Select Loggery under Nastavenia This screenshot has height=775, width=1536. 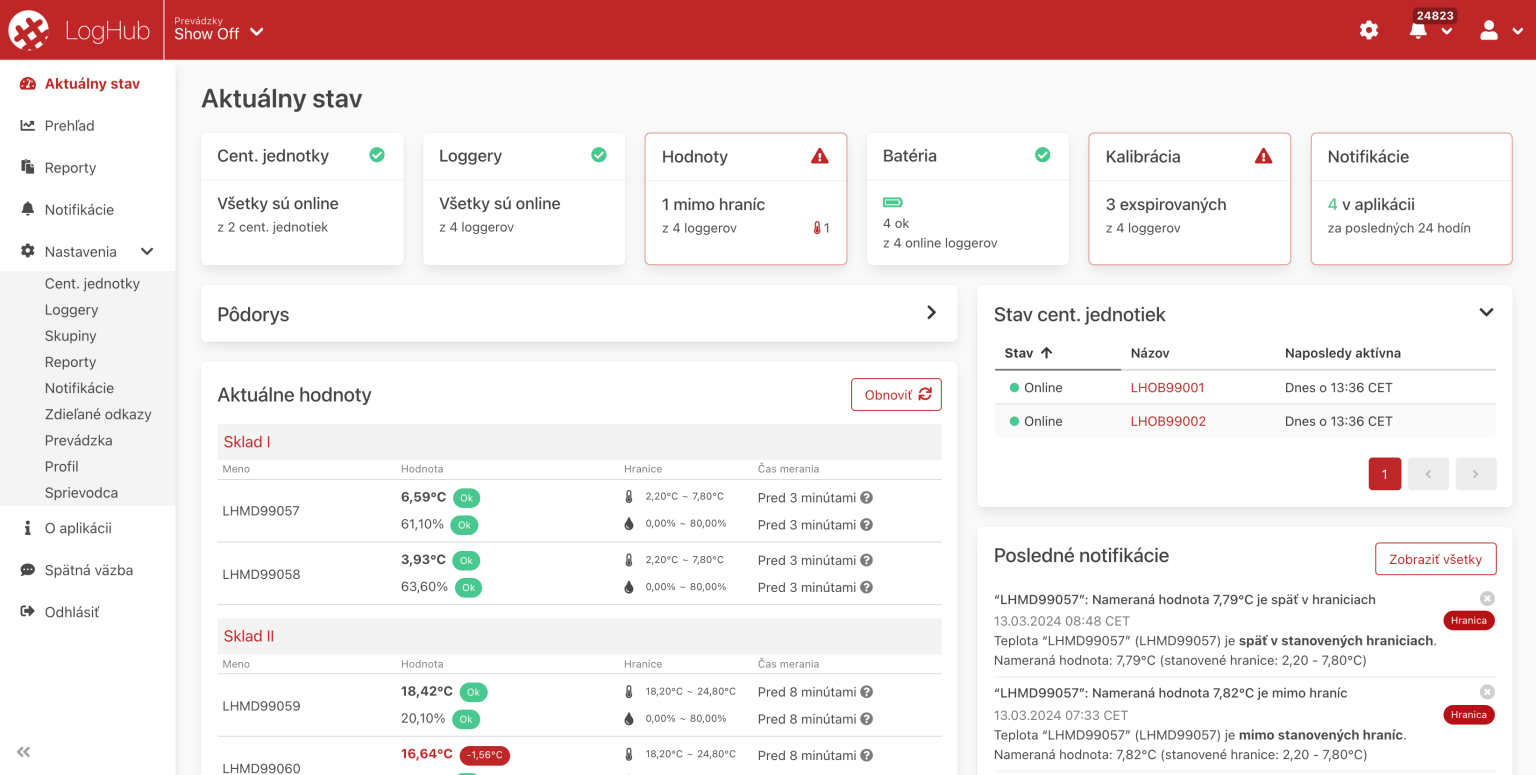[x=71, y=310]
